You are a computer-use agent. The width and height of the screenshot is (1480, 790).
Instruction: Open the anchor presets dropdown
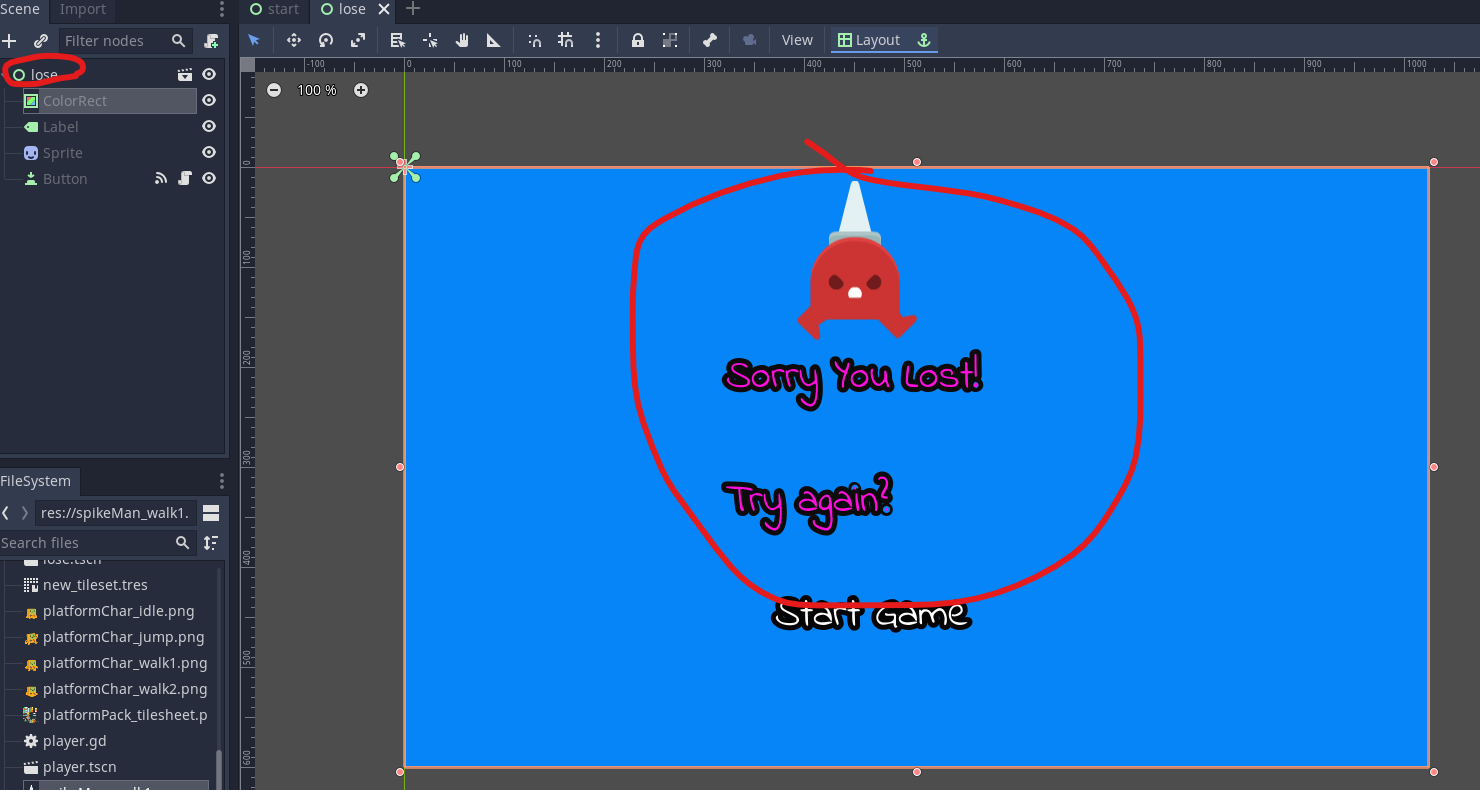pyautogui.click(x=924, y=40)
